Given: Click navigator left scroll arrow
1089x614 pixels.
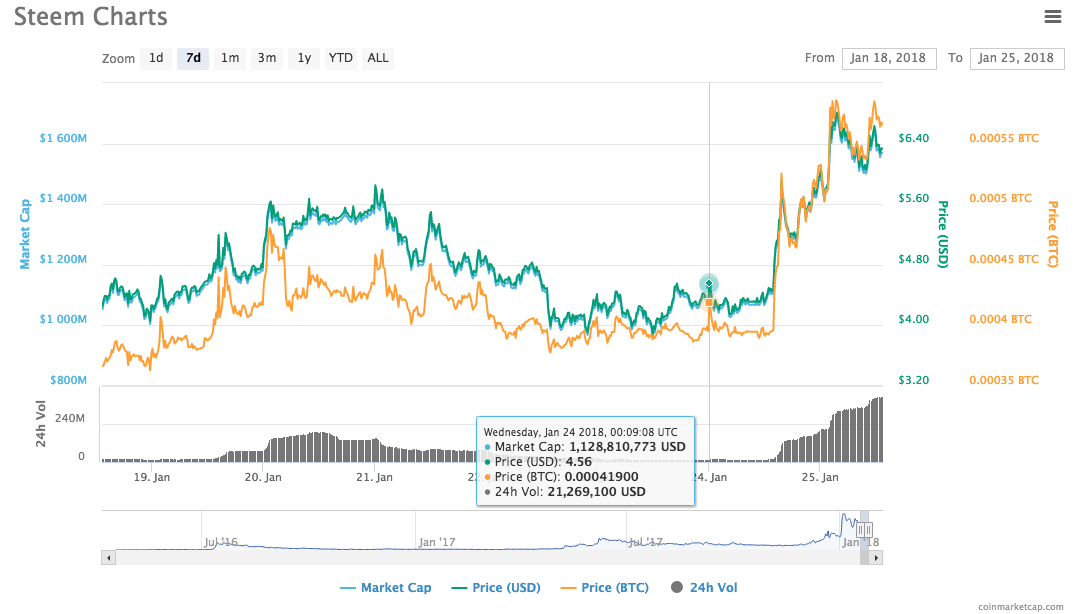Looking at the screenshot, I should click(108, 558).
